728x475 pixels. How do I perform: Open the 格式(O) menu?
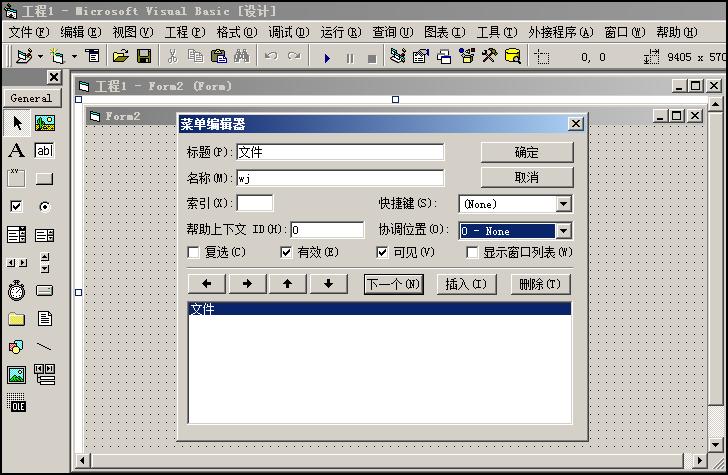tap(237, 32)
